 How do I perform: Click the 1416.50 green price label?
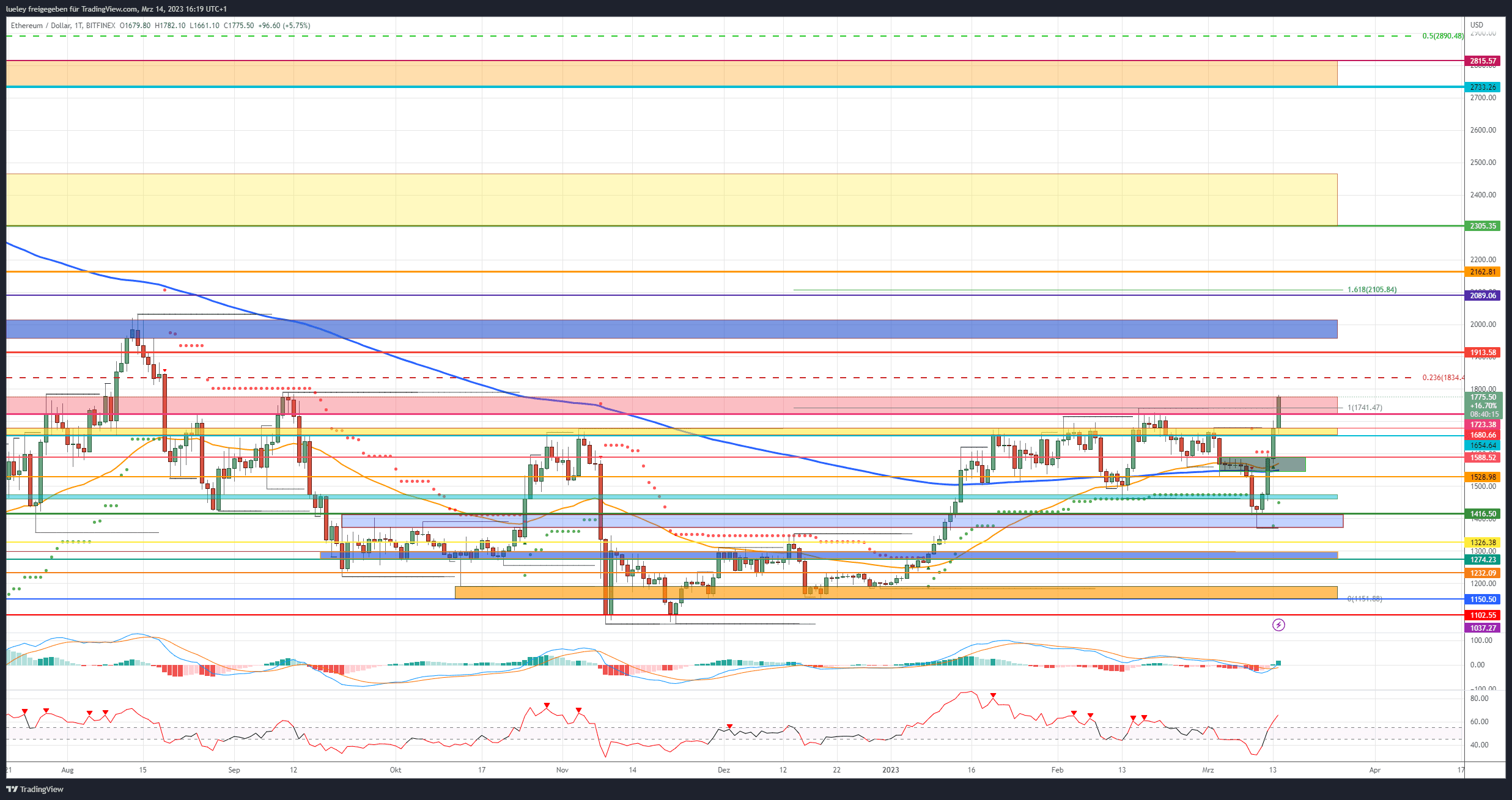[x=1483, y=515]
